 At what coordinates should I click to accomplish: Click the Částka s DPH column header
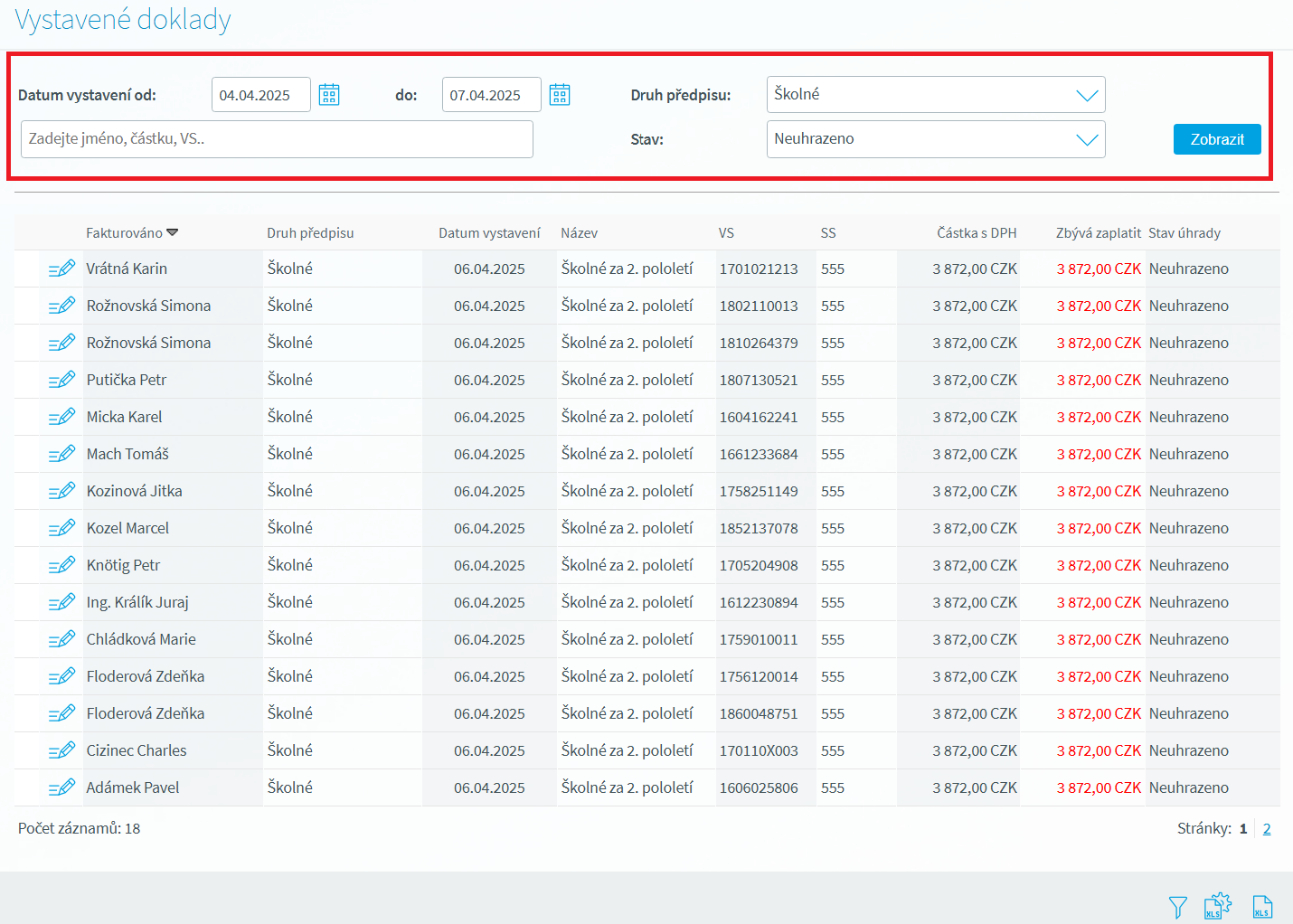(977, 233)
